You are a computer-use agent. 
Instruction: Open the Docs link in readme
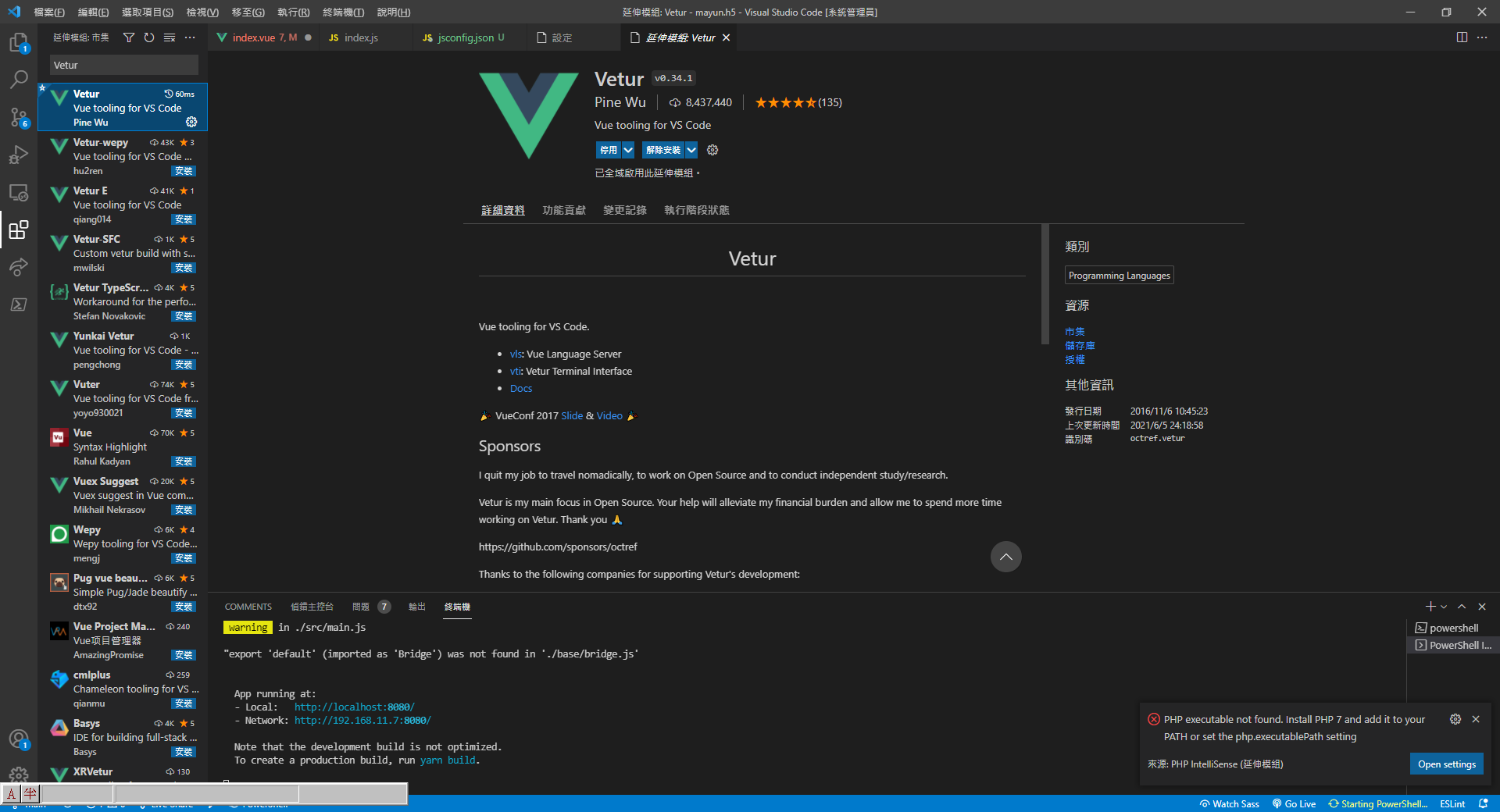point(520,389)
